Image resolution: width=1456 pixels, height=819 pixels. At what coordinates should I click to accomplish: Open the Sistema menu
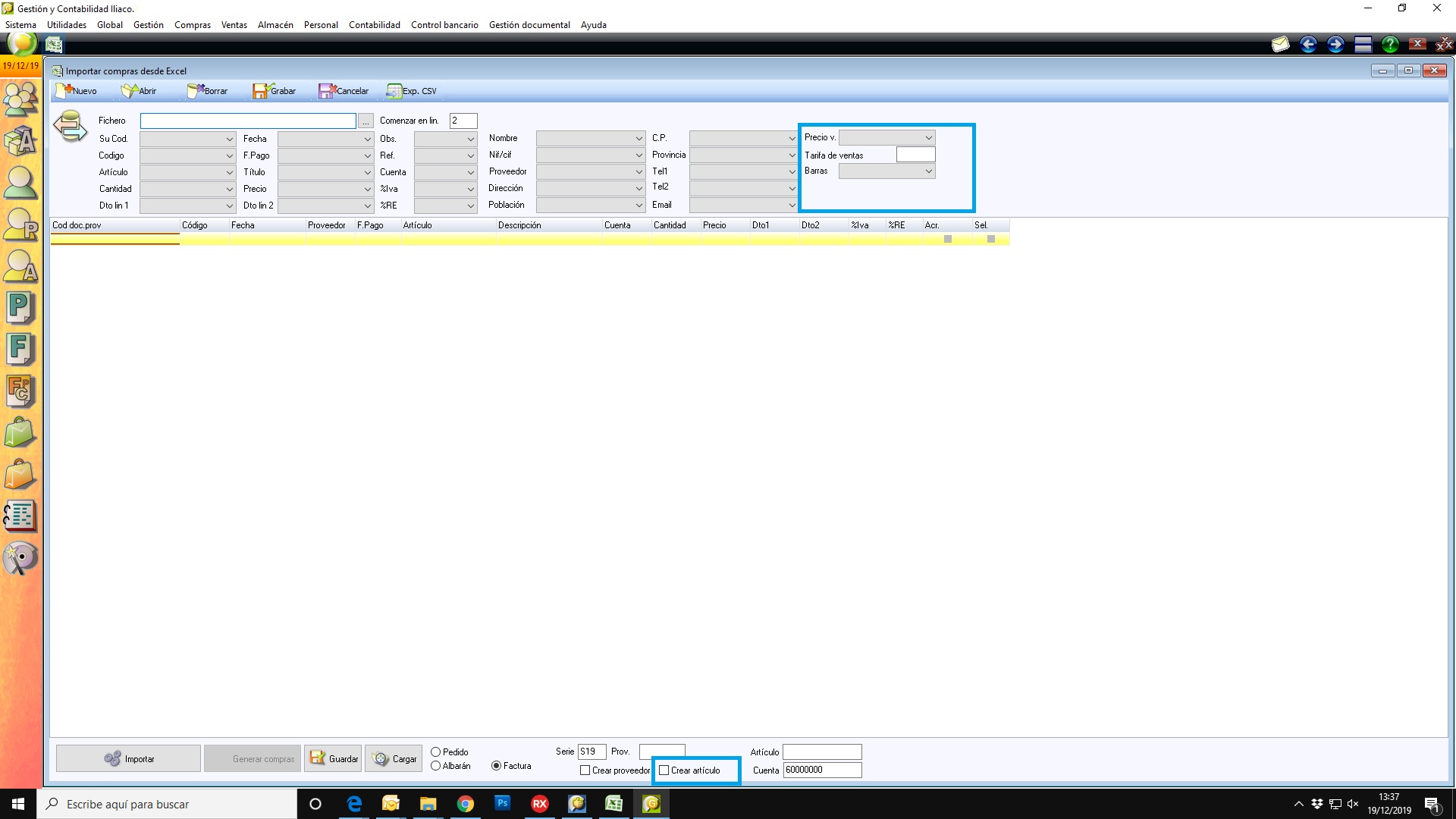[20, 25]
